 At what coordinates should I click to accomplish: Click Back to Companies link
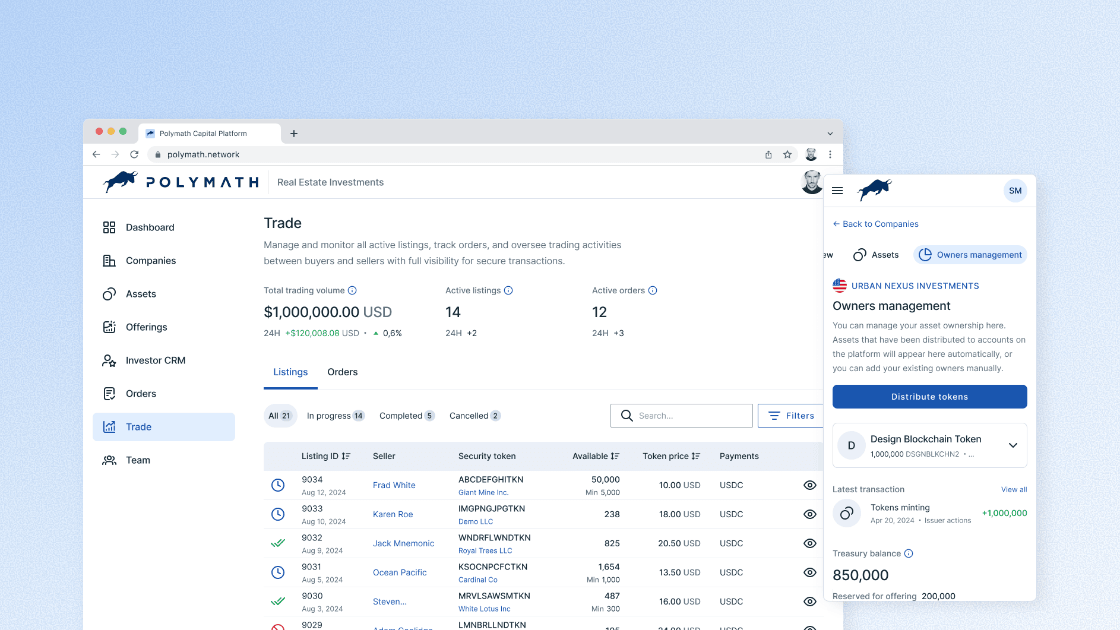click(876, 224)
